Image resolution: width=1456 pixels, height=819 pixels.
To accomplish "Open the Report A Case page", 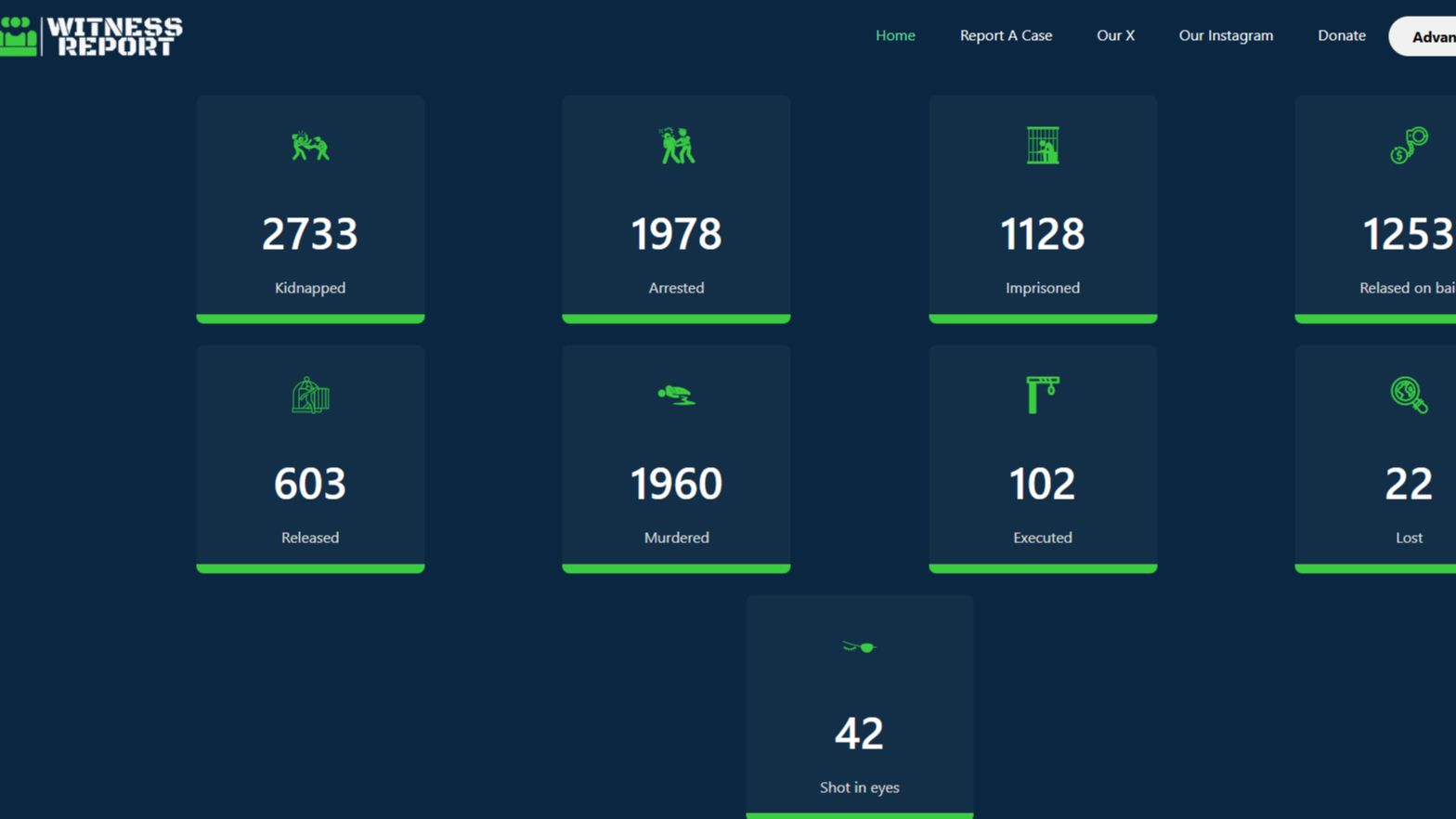I will pyautogui.click(x=1006, y=35).
